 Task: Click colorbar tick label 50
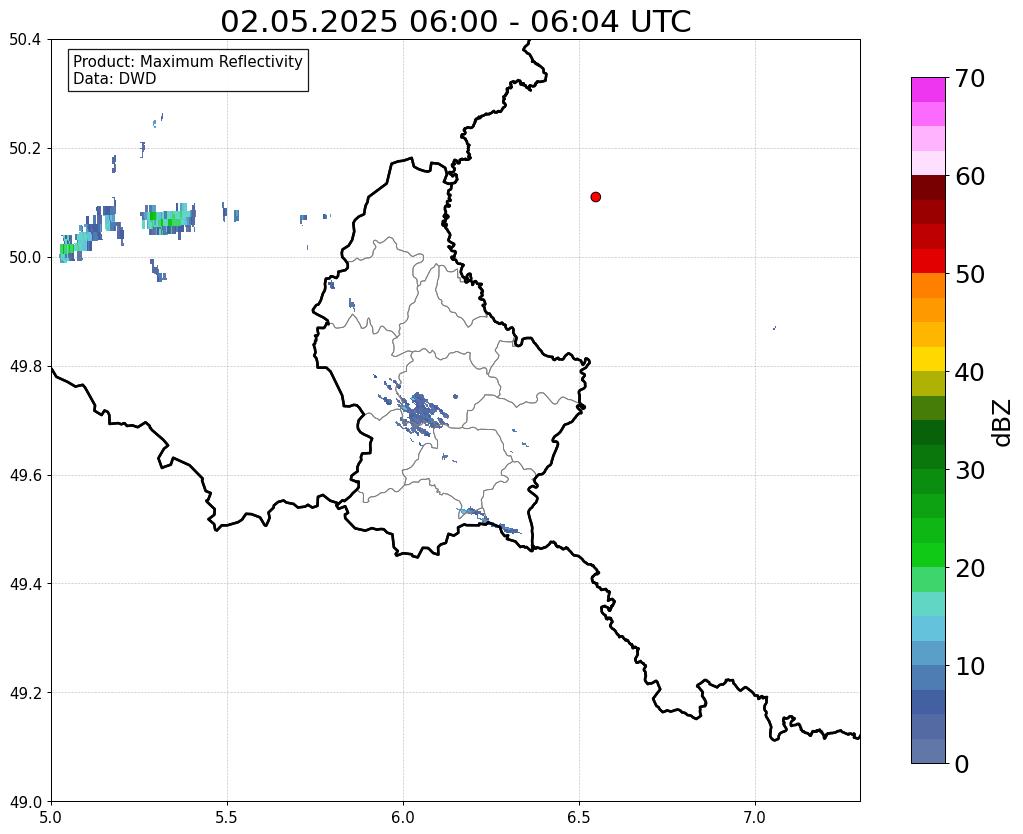click(970, 274)
